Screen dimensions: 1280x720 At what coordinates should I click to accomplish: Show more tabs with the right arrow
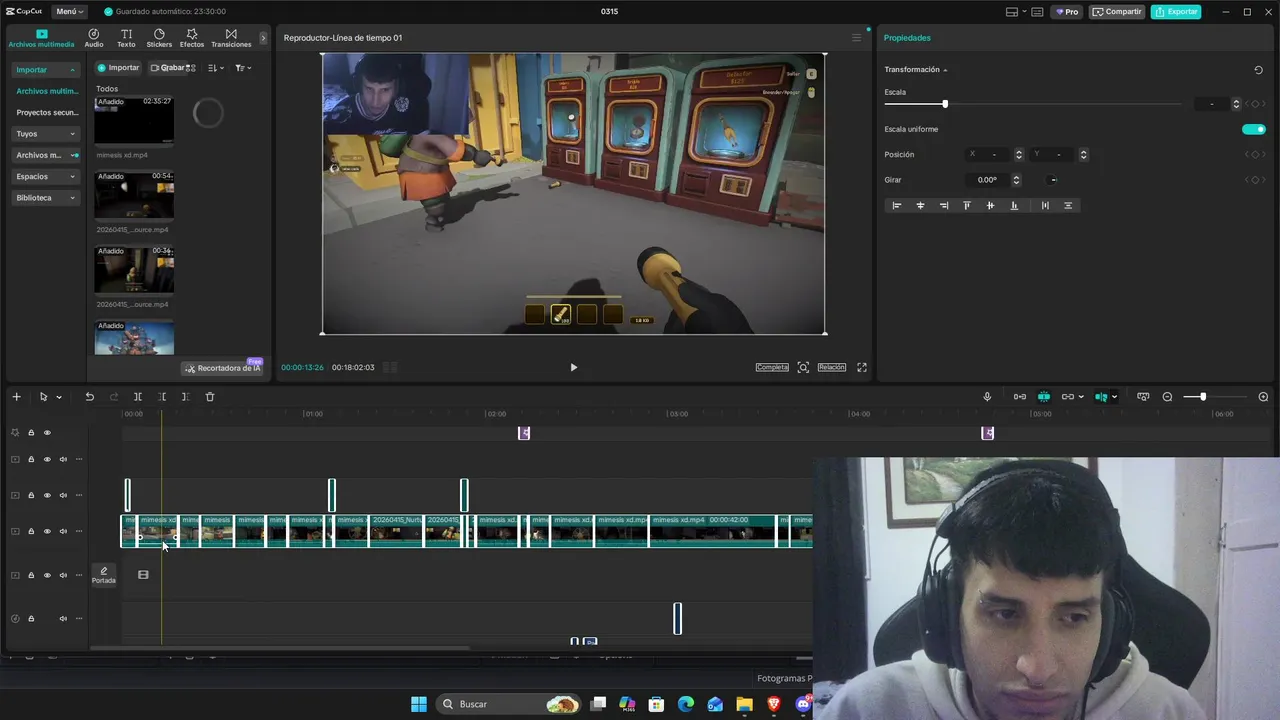(264, 38)
